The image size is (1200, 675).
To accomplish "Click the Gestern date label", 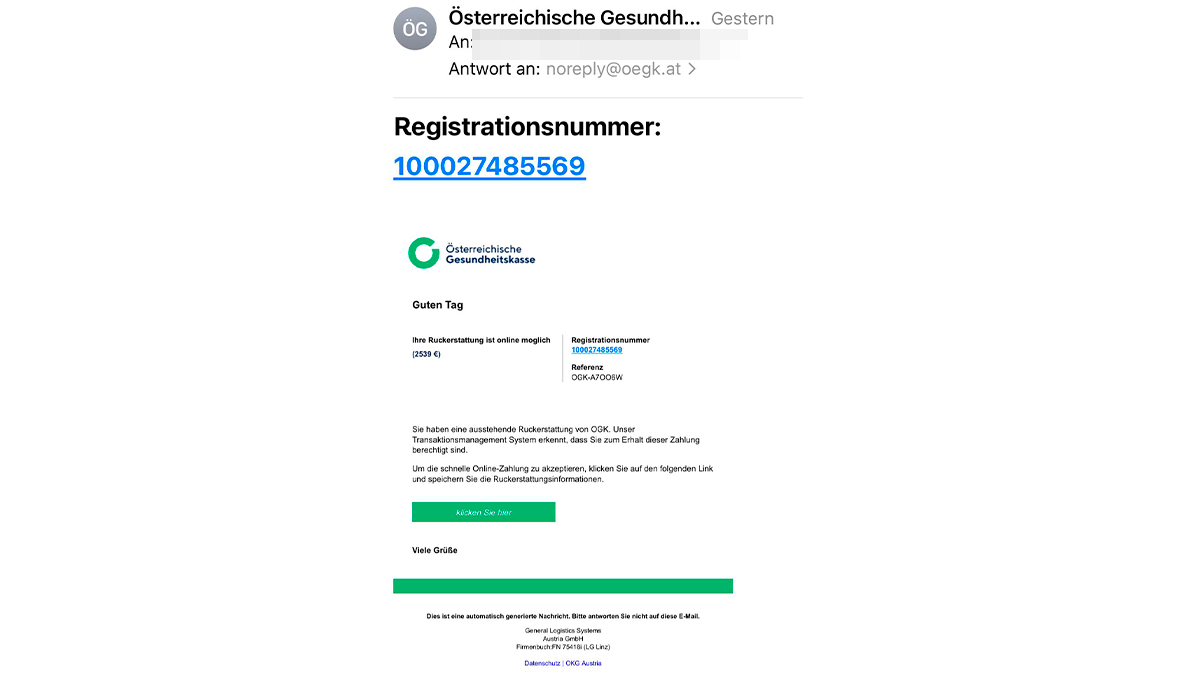I will coord(742,19).
